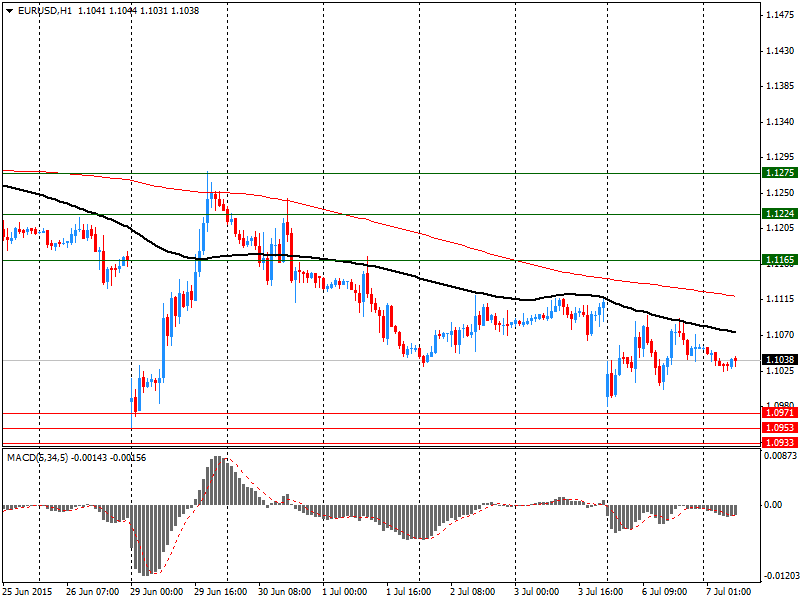Select the 1.1115 price scale value
Viewport: 800px width, 600px height.
(780, 299)
